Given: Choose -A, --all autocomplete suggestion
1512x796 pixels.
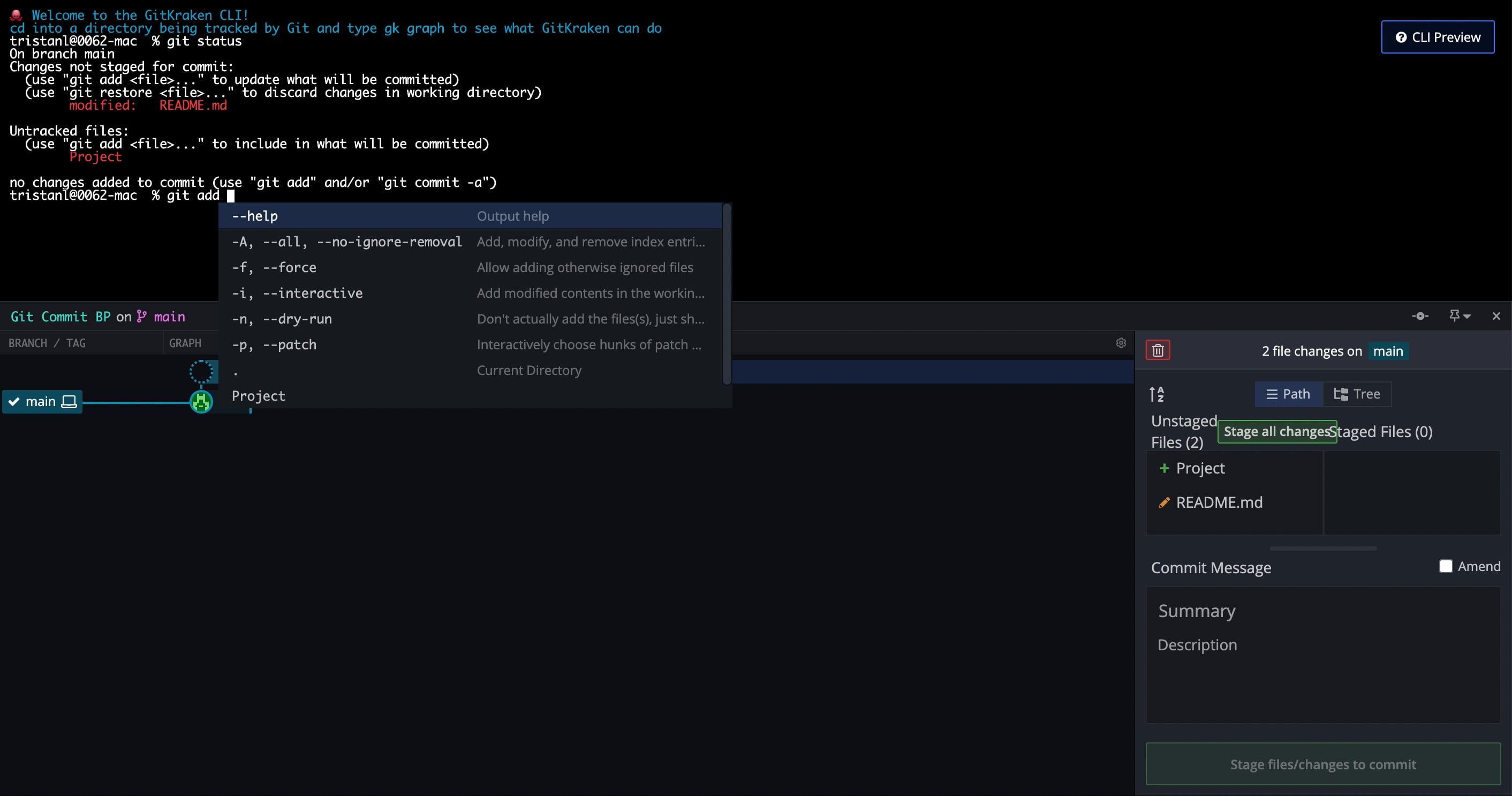Looking at the screenshot, I should [x=470, y=242].
